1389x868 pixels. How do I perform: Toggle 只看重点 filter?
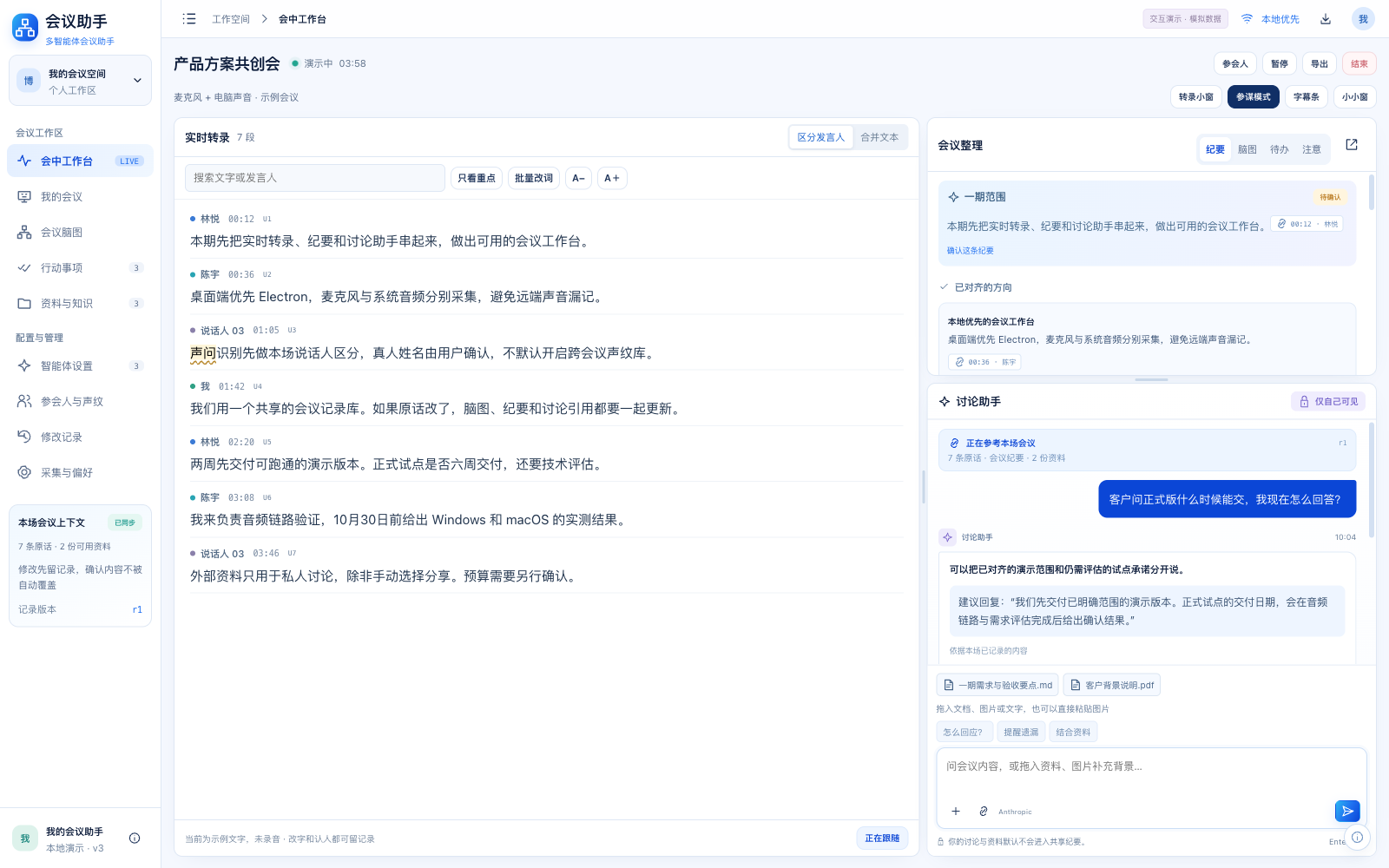coord(477,178)
